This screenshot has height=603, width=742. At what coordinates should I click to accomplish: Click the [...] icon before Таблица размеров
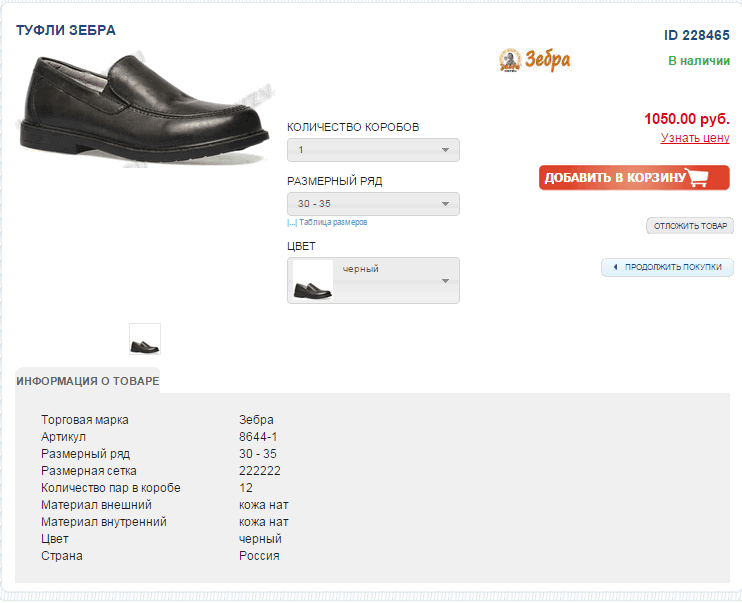[x=291, y=222]
